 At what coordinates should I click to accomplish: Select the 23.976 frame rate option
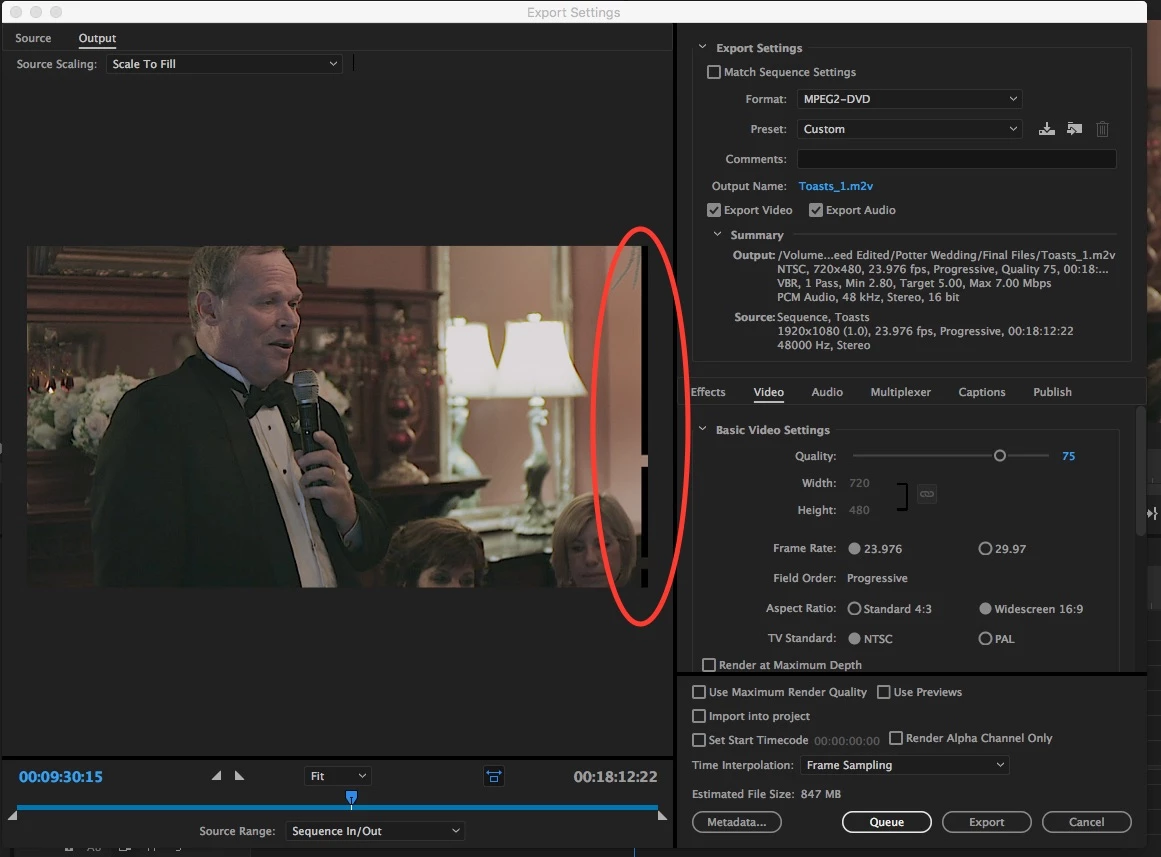(x=854, y=549)
